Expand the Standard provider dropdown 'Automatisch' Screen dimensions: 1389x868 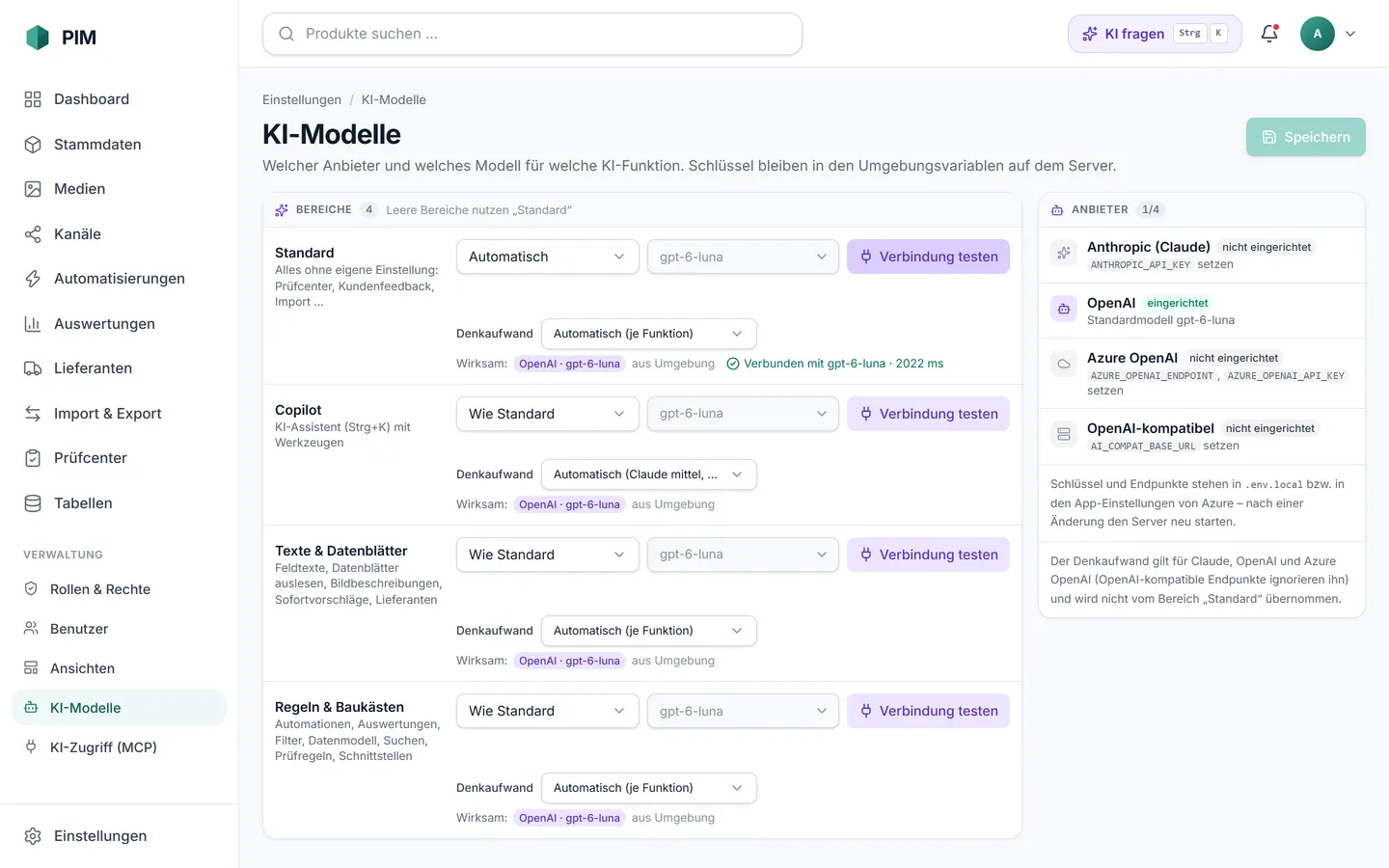(x=547, y=257)
